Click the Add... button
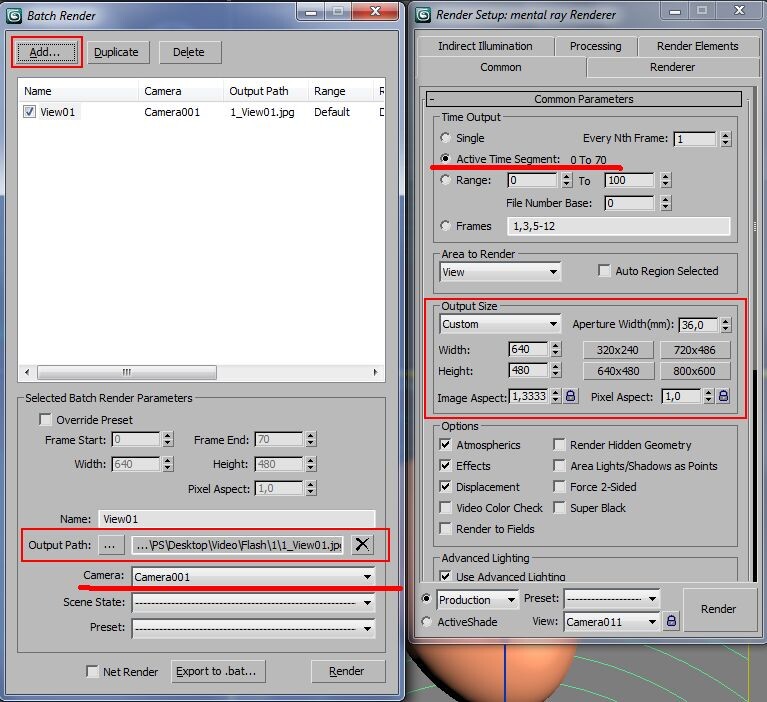Viewport: 767px width, 702px height. [47, 52]
